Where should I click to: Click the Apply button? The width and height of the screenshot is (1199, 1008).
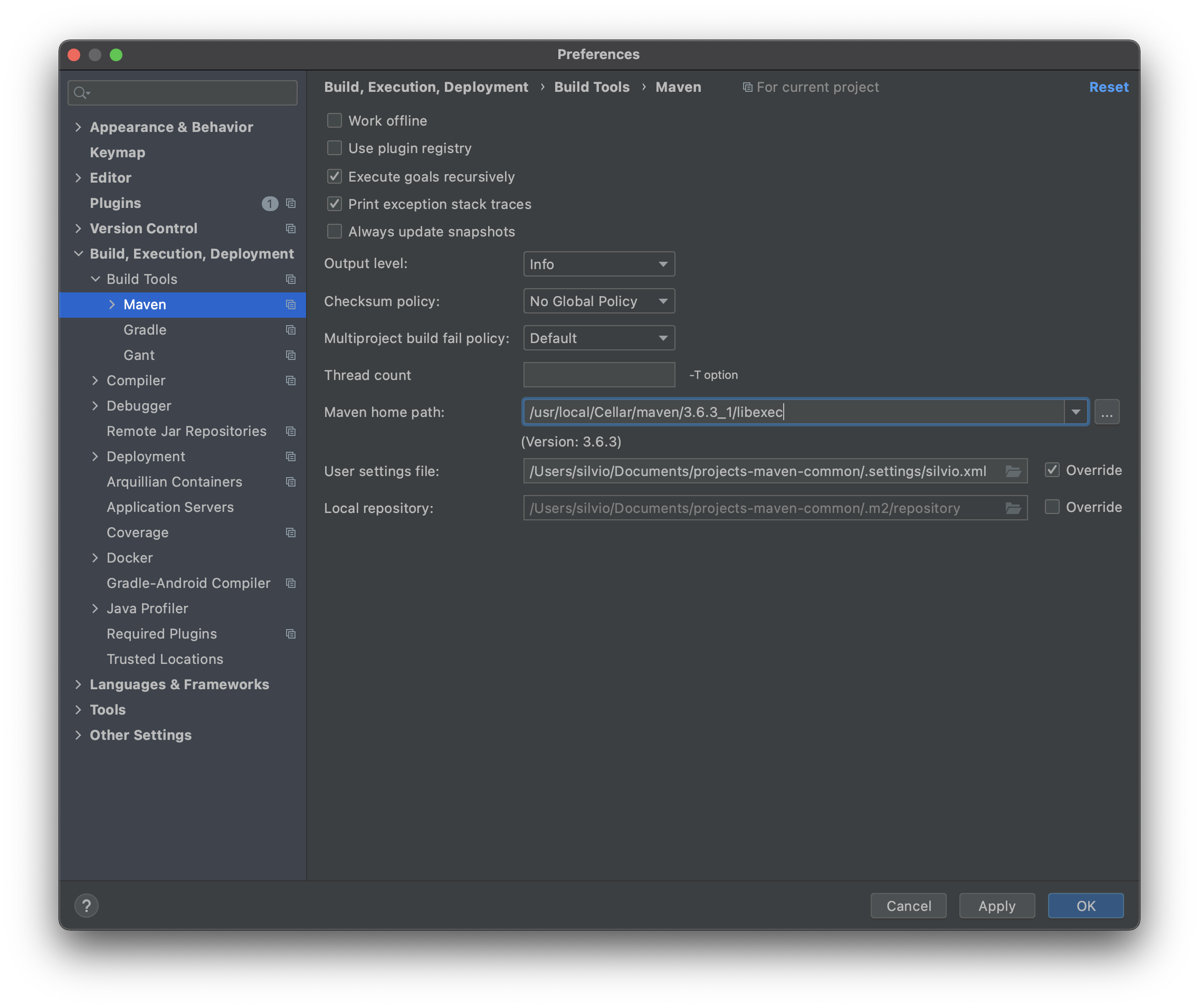tap(996, 906)
